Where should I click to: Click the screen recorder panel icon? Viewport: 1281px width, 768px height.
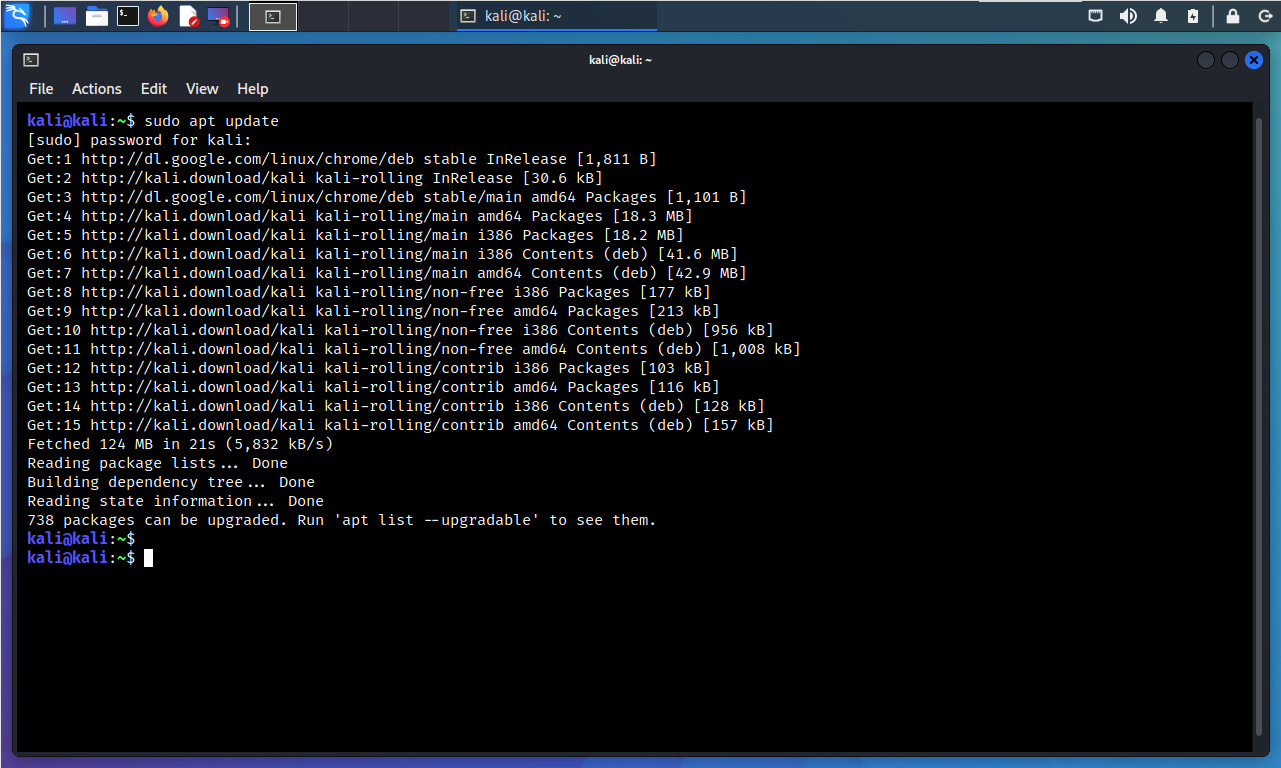[x=218, y=16]
